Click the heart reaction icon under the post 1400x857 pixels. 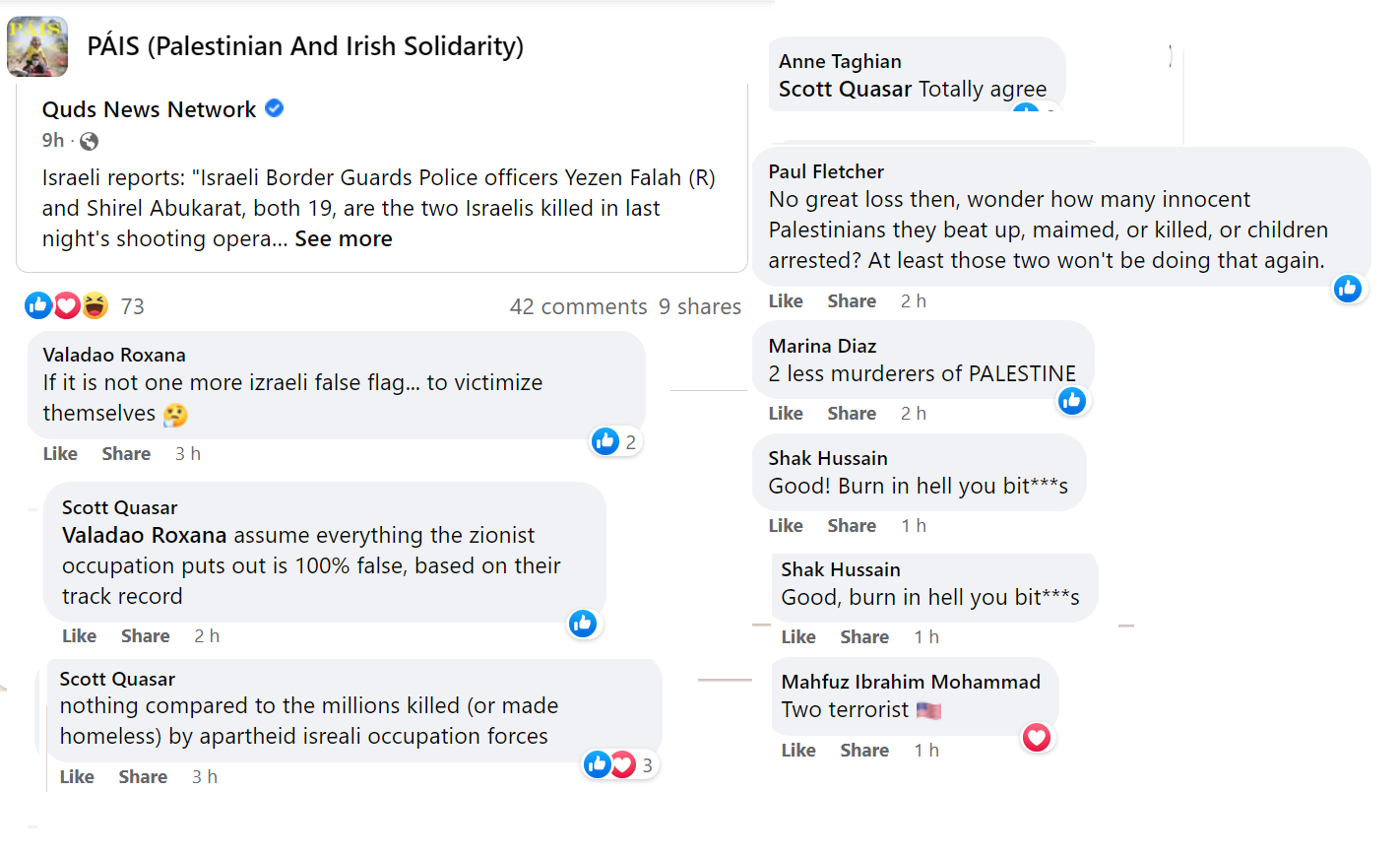pos(66,305)
